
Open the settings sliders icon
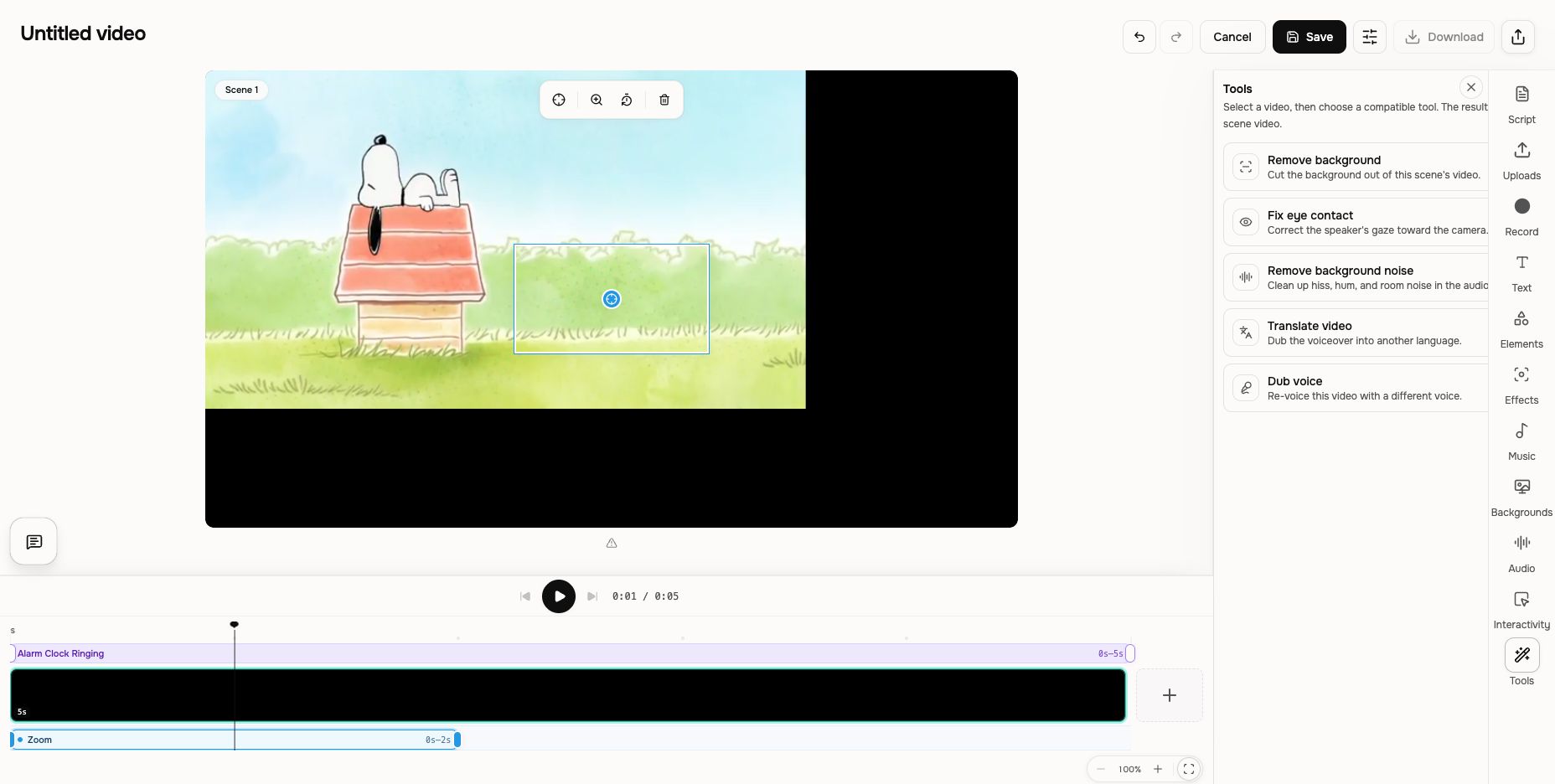tap(1370, 37)
